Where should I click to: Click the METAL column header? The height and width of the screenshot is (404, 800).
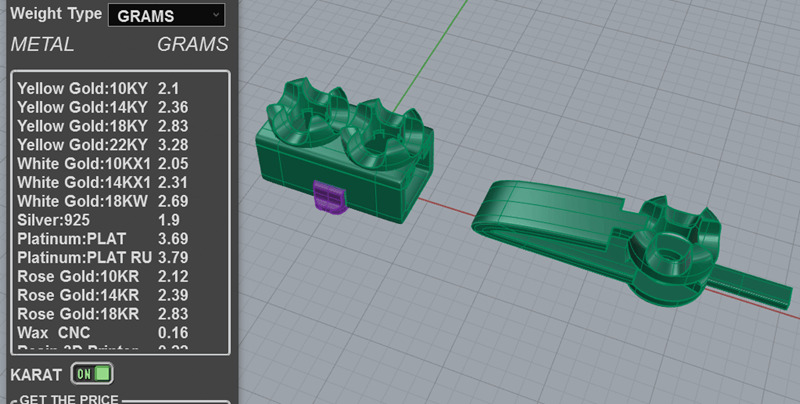click(x=42, y=44)
